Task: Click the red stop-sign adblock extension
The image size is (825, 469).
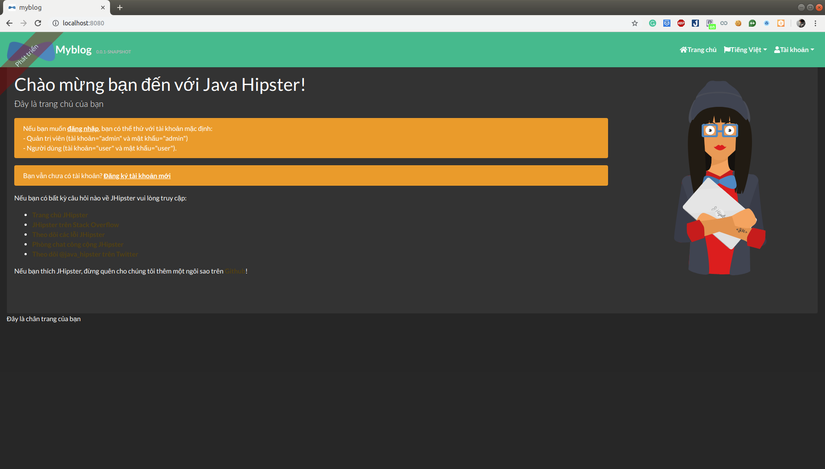Action: click(x=681, y=23)
